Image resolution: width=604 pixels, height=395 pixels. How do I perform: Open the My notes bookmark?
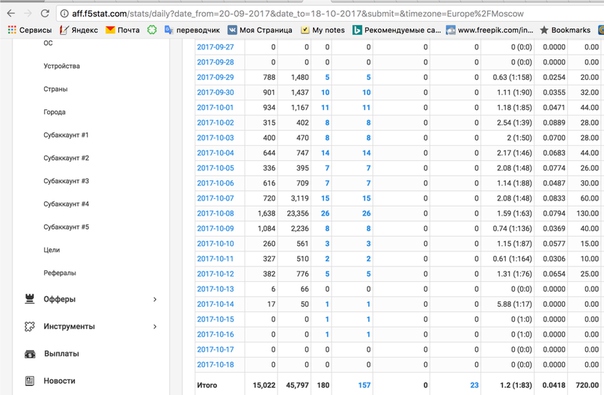click(323, 30)
